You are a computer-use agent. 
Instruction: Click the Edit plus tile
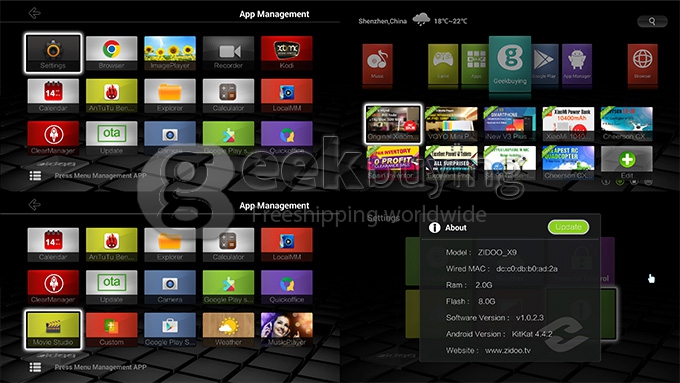click(x=627, y=162)
